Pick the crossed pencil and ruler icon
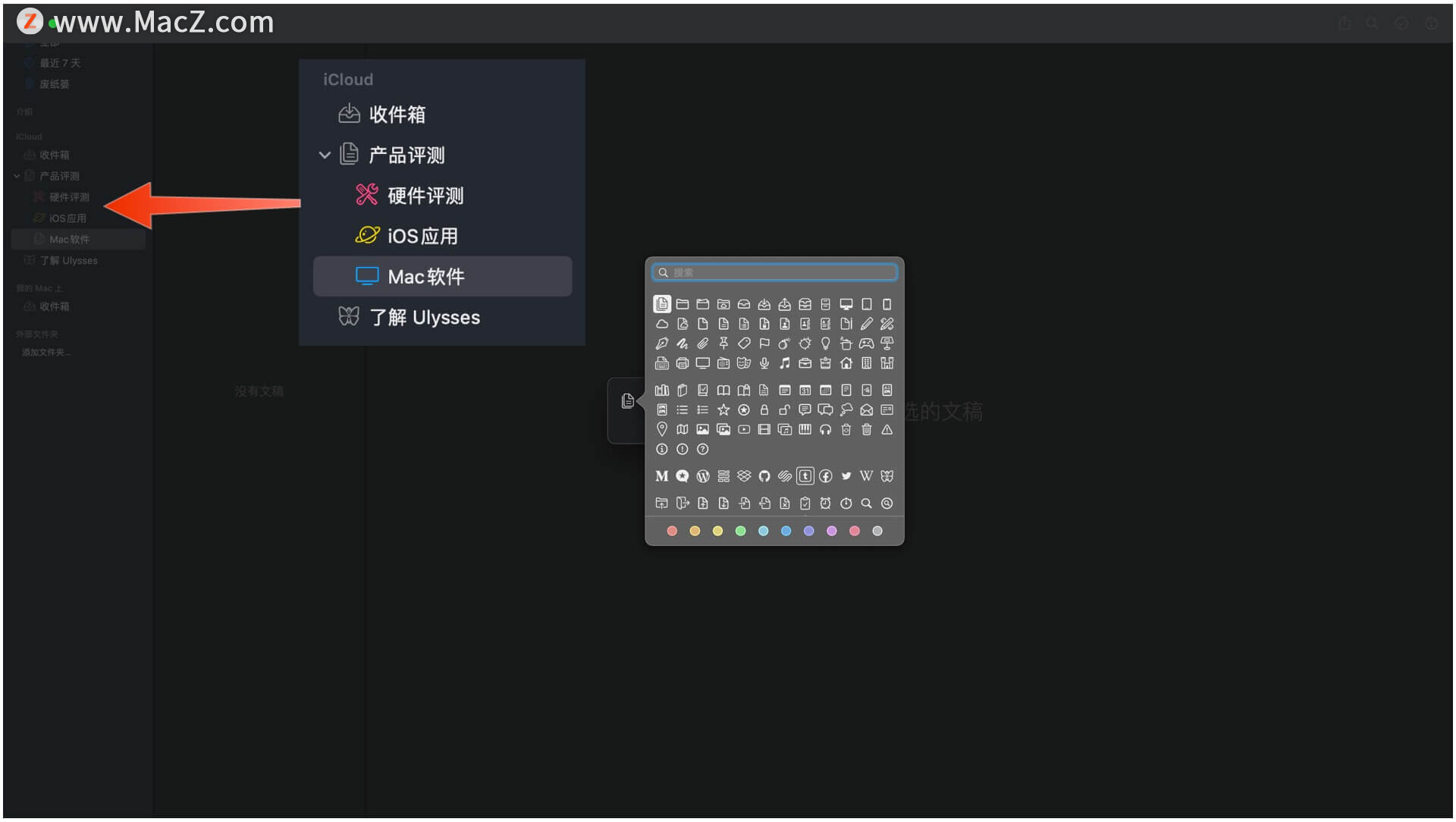Image resolution: width=1456 pixels, height=822 pixels. coord(887,324)
